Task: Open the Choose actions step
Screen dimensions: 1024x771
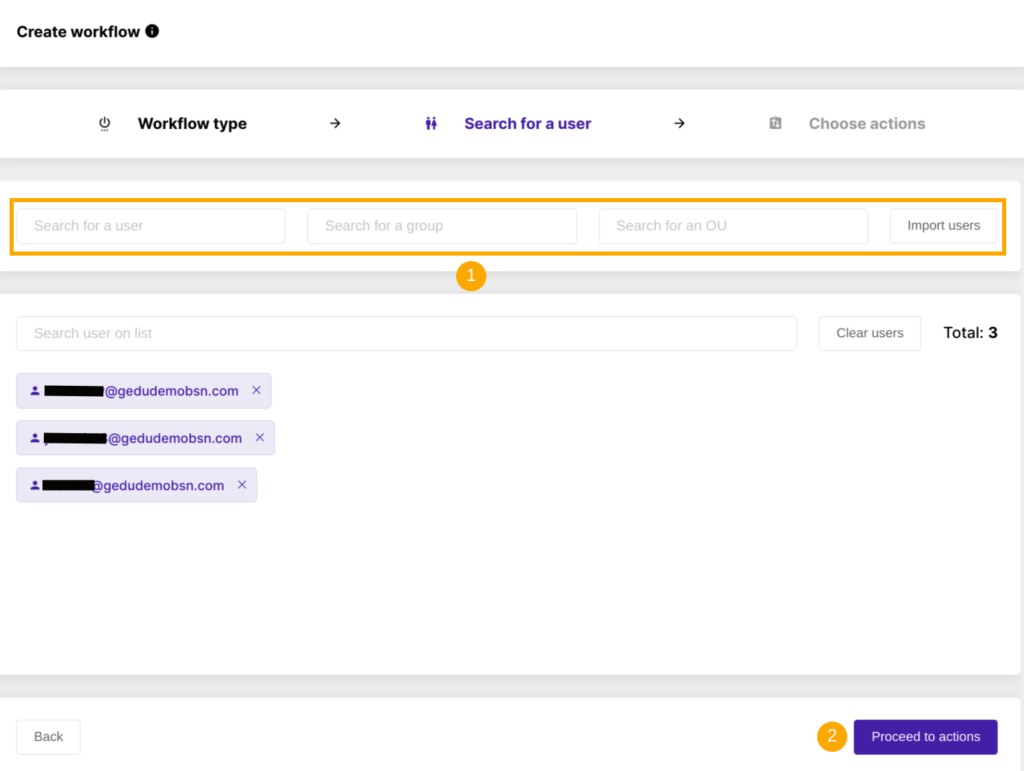Action: pos(866,124)
